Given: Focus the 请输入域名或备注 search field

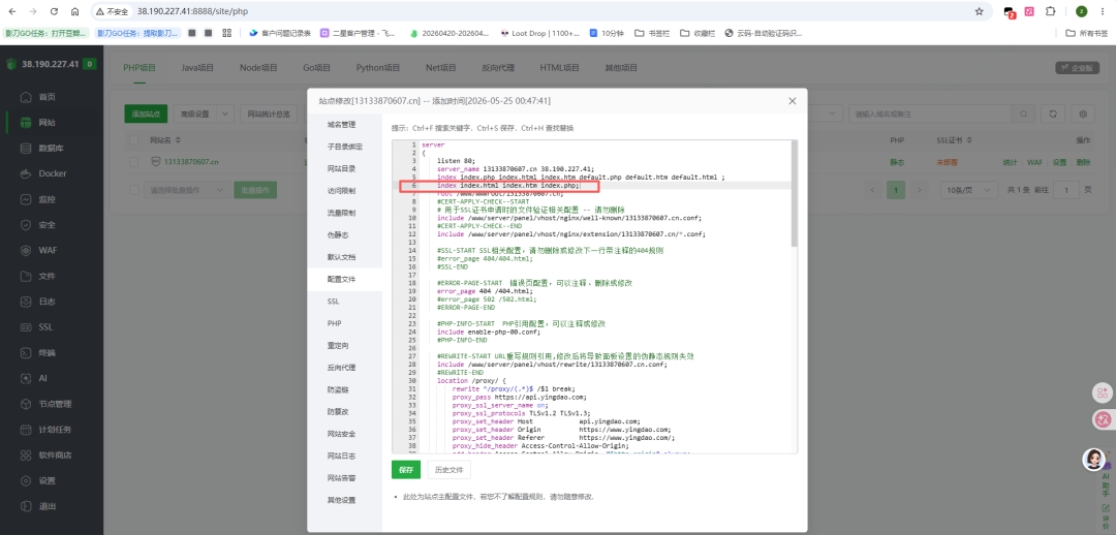Looking at the screenshot, I should 931,114.
